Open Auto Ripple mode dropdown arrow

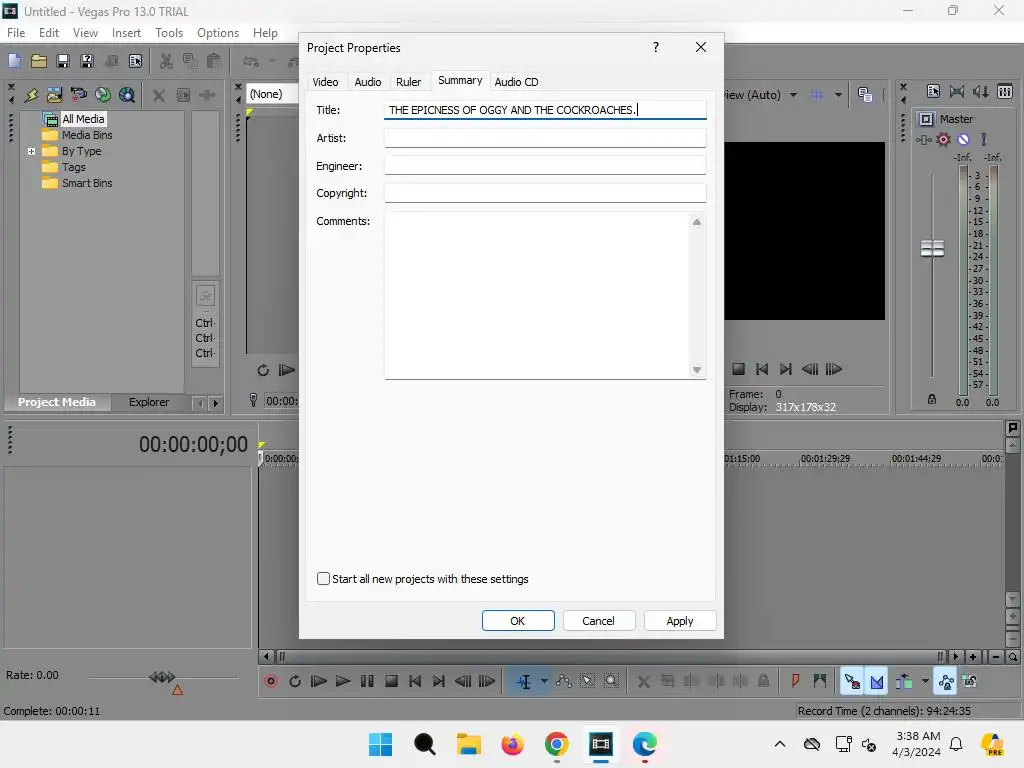pos(925,681)
